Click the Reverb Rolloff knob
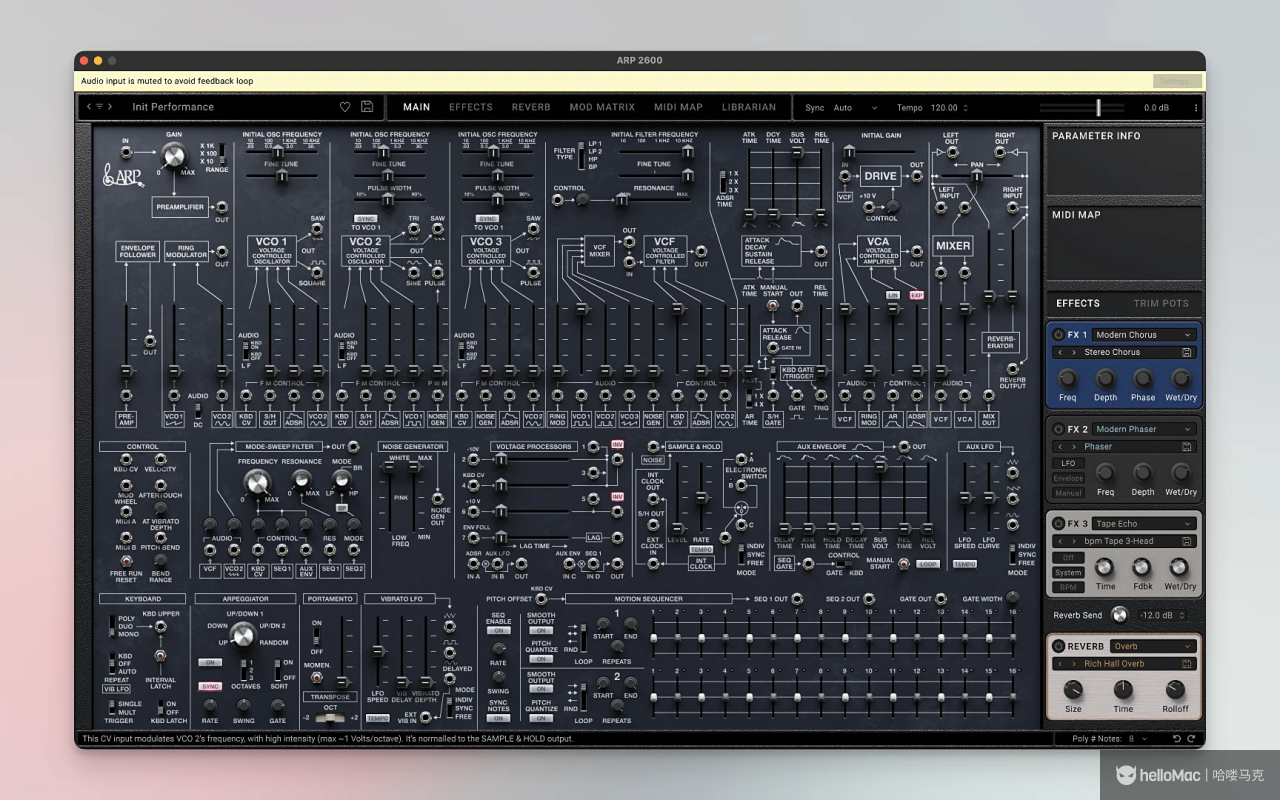Image resolution: width=1280 pixels, height=800 pixels. click(x=1175, y=690)
